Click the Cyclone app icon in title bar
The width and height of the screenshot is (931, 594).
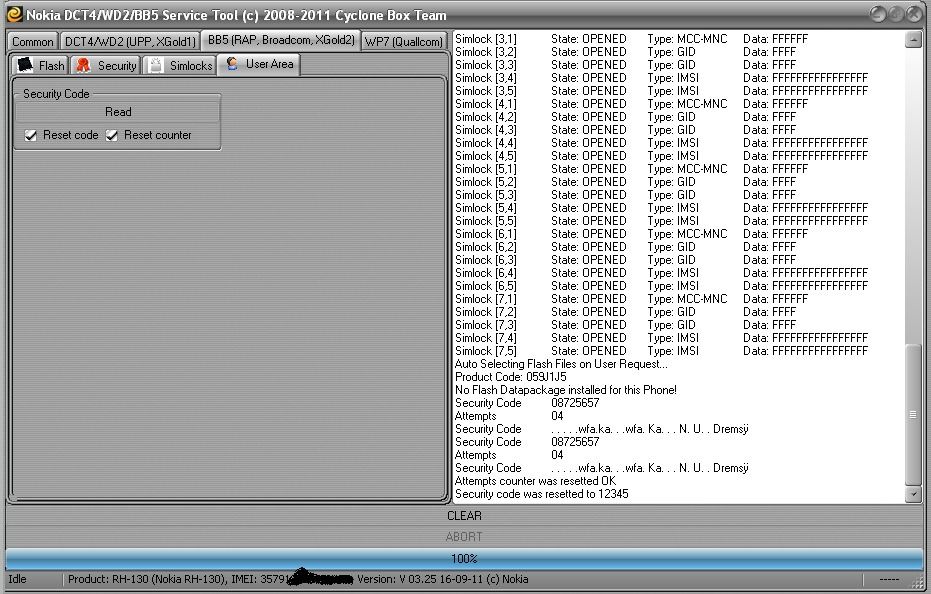point(14,15)
